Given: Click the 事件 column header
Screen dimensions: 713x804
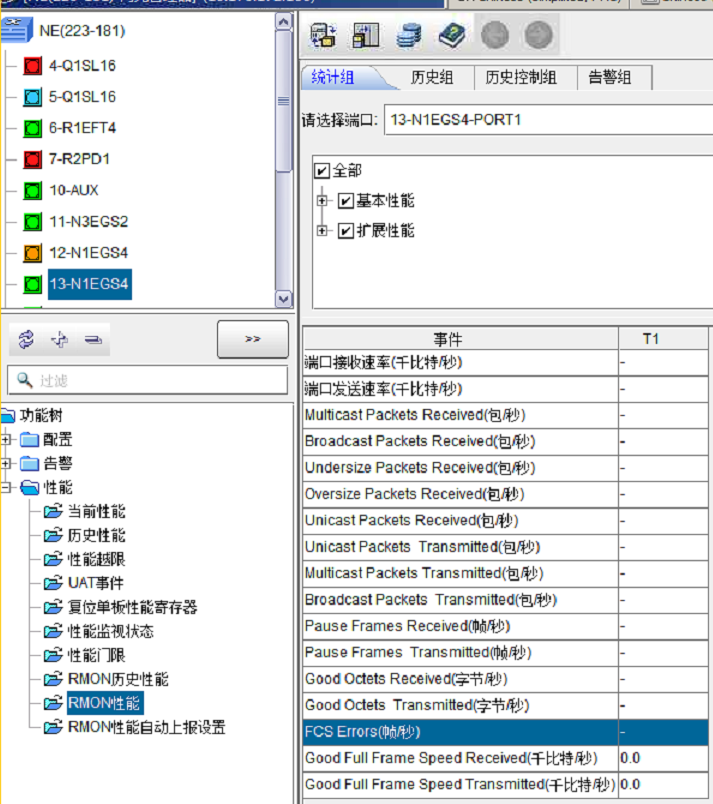Looking at the screenshot, I should pos(460,338).
